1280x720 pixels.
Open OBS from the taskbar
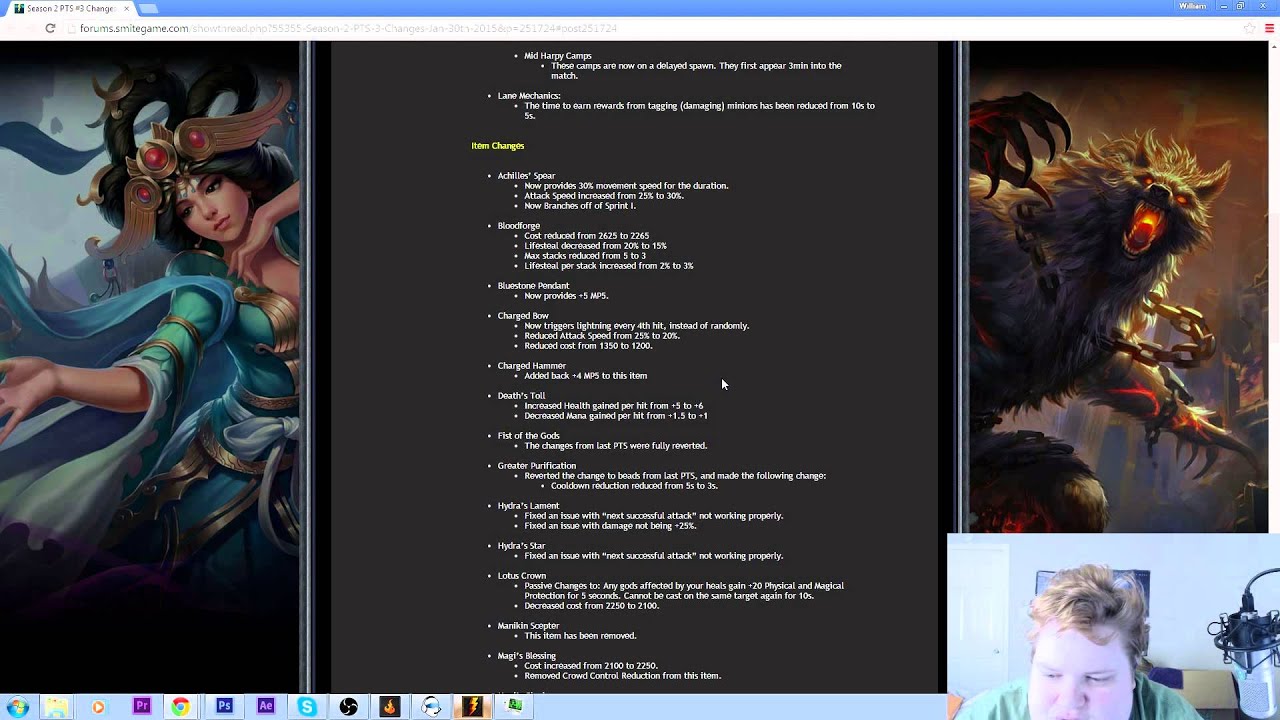point(348,707)
